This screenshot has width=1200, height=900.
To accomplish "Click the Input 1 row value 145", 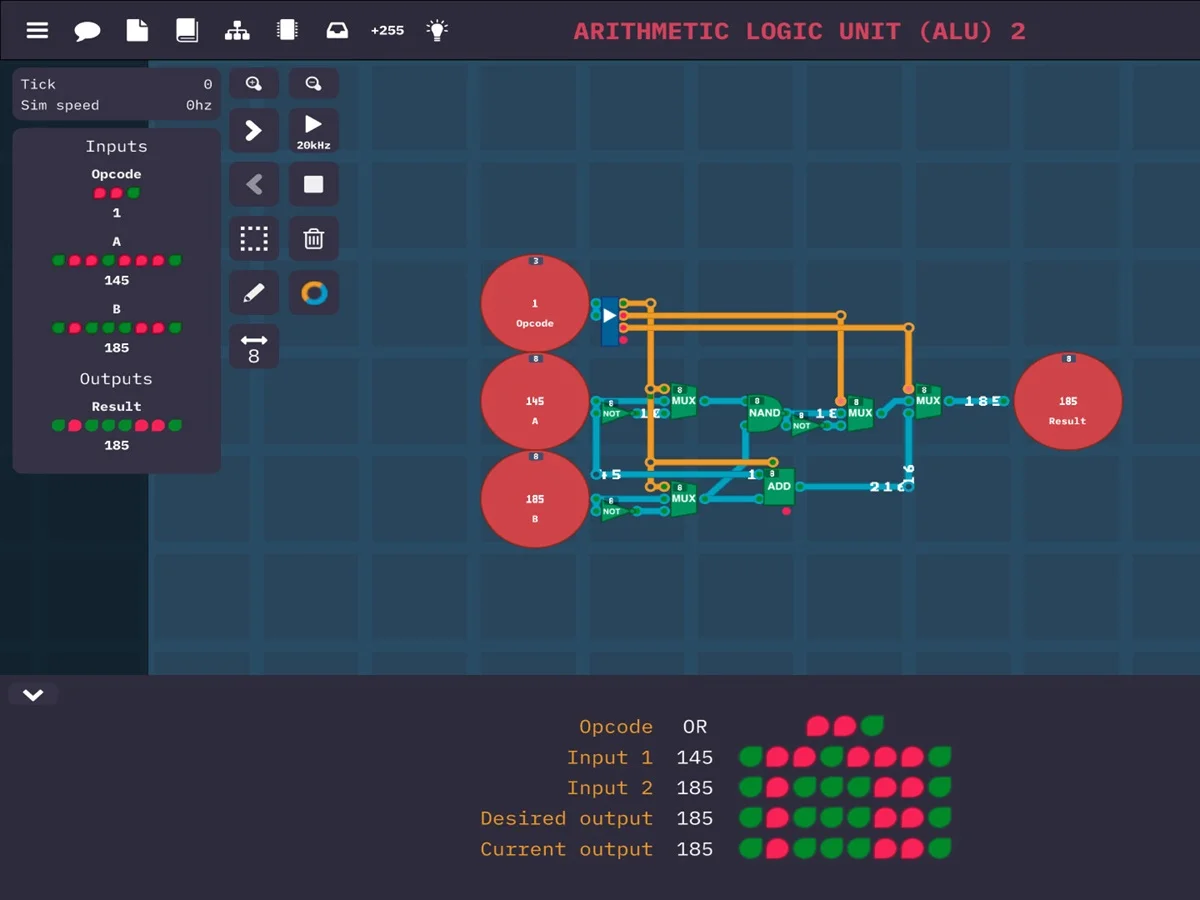I will [x=694, y=758].
